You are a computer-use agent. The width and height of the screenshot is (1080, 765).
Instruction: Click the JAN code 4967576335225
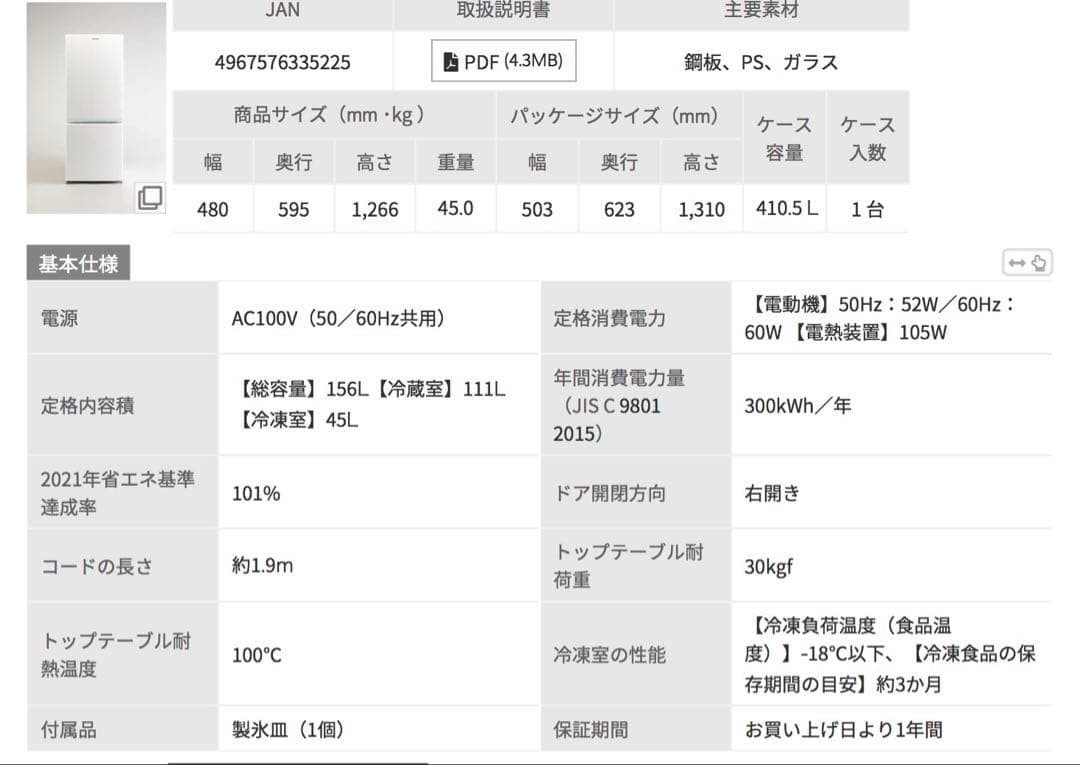[x=283, y=62]
